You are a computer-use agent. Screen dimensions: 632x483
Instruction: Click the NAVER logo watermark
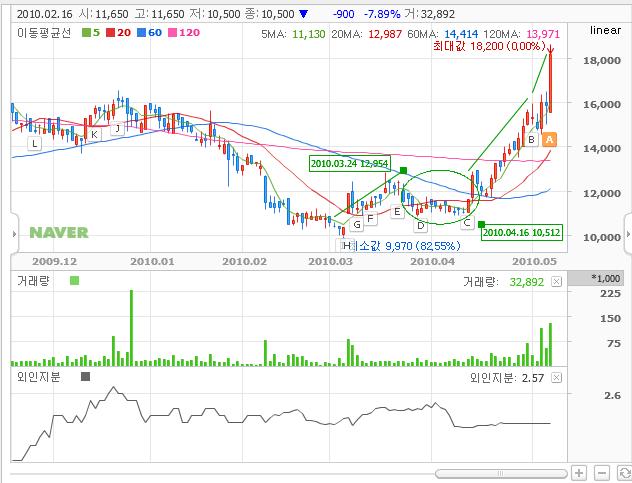[x=58, y=232]
